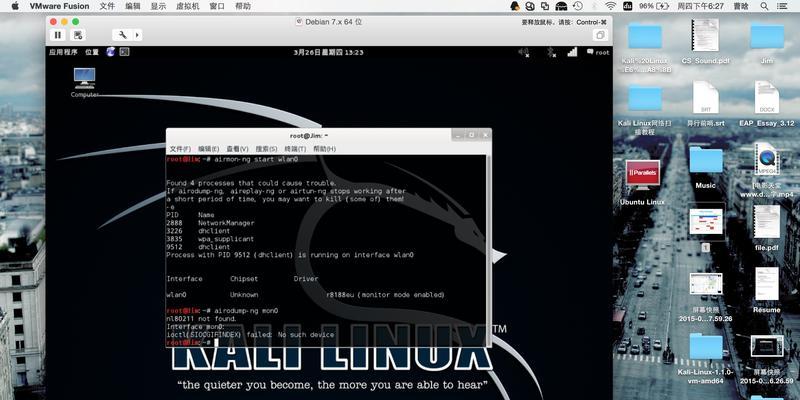
Task: Select the EAP_Essay_3.12 document
Action: [767, 104]
